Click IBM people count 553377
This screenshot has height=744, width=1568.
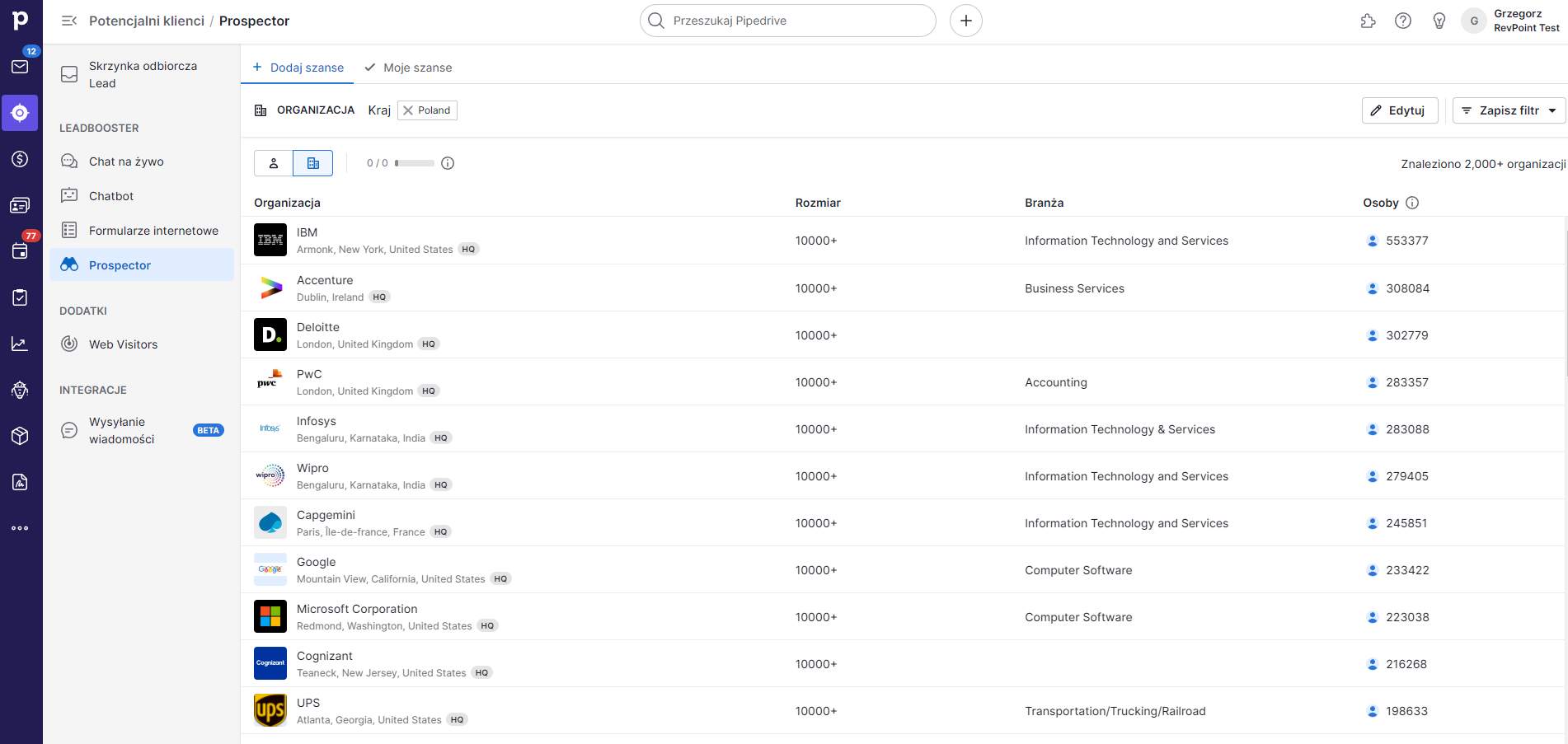1406,241
